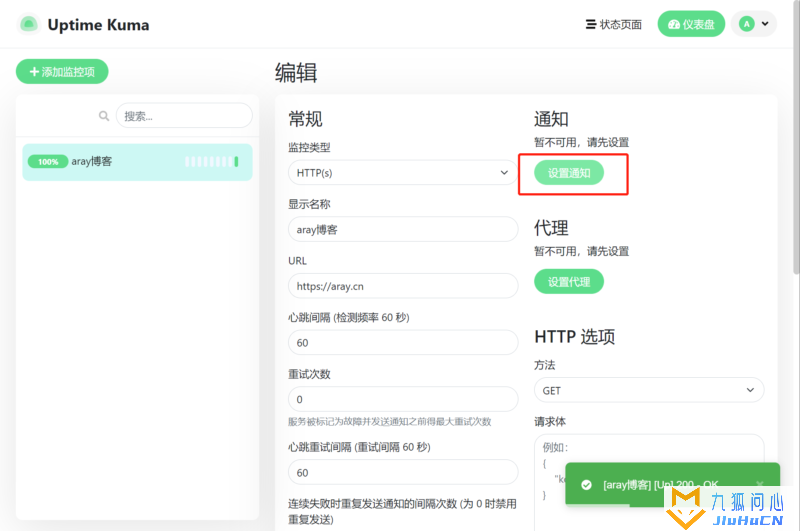Click the search magnifier icon

click(x=104, y=116)
